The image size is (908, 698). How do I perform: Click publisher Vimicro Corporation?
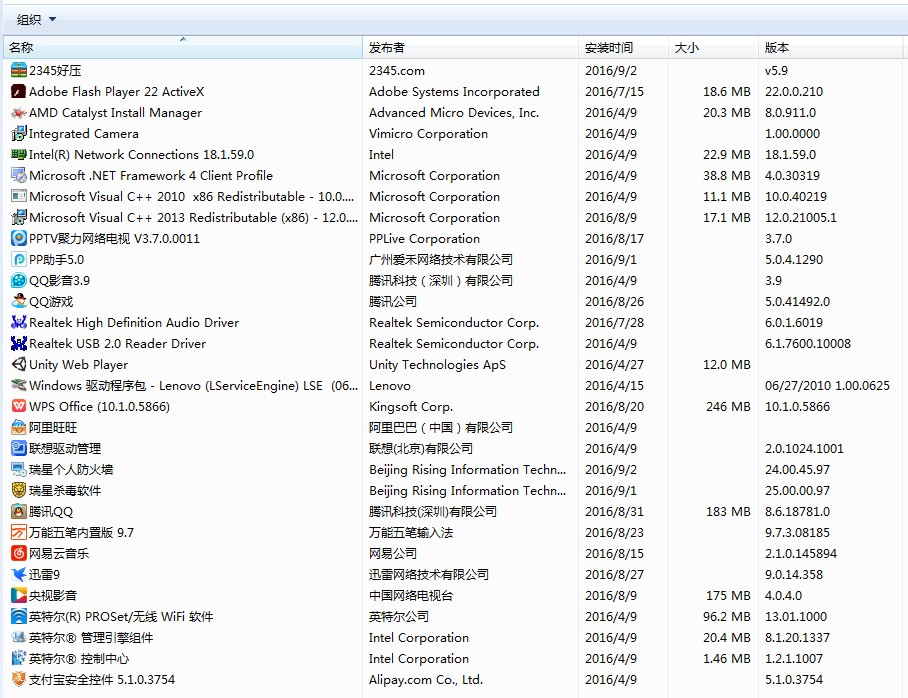[429, 134]
